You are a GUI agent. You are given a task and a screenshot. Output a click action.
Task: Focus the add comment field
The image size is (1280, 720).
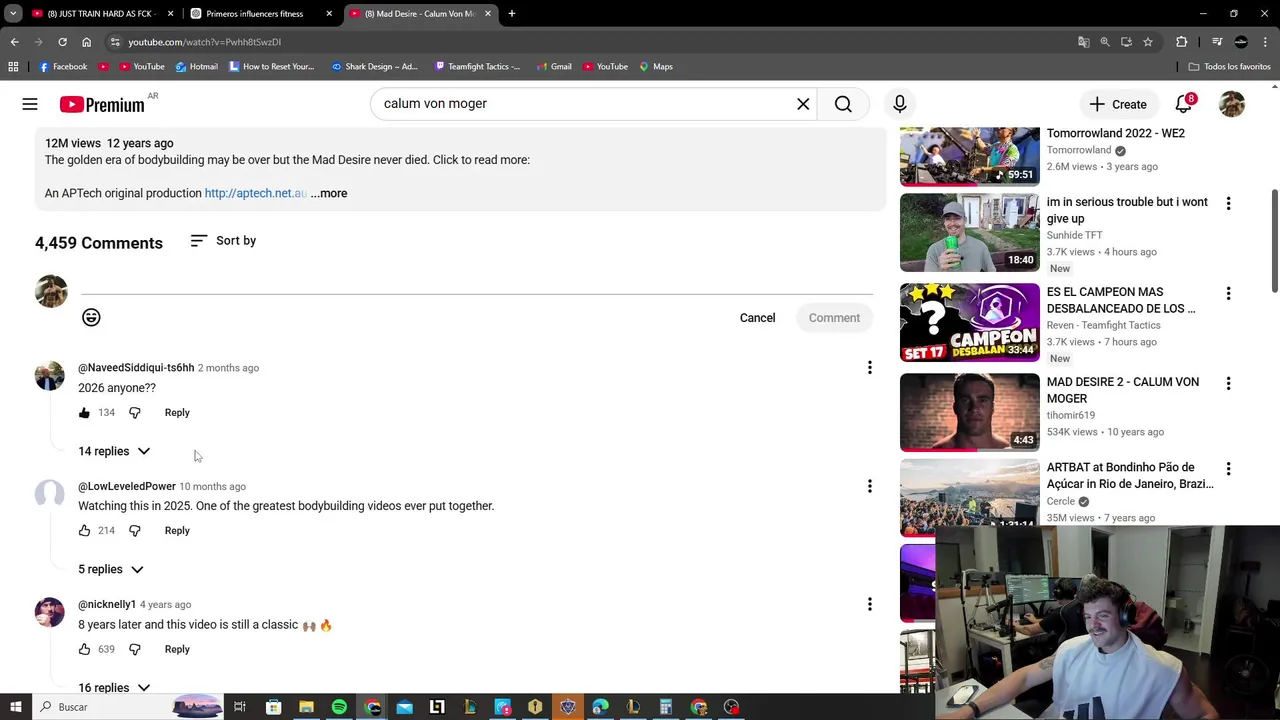[x=477, y=283]
